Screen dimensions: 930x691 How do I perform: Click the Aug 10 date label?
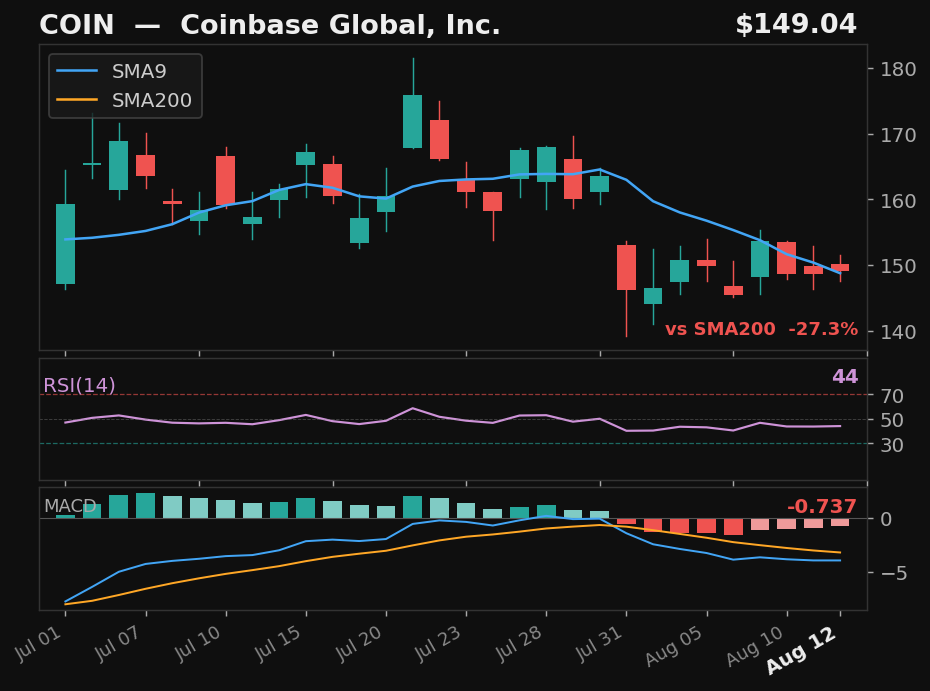(x=754, y=646)
